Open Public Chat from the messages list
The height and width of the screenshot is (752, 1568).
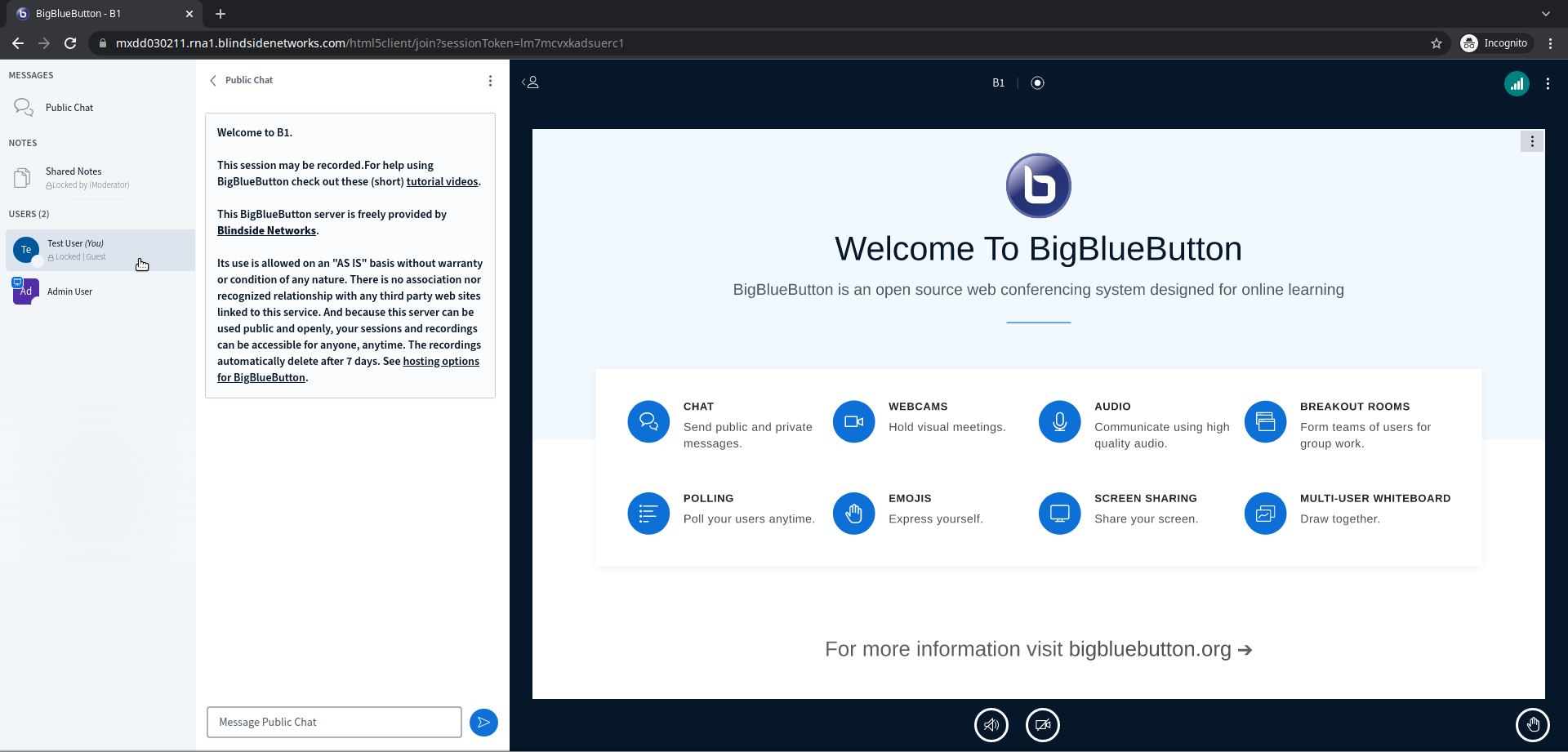pos(98,108)
